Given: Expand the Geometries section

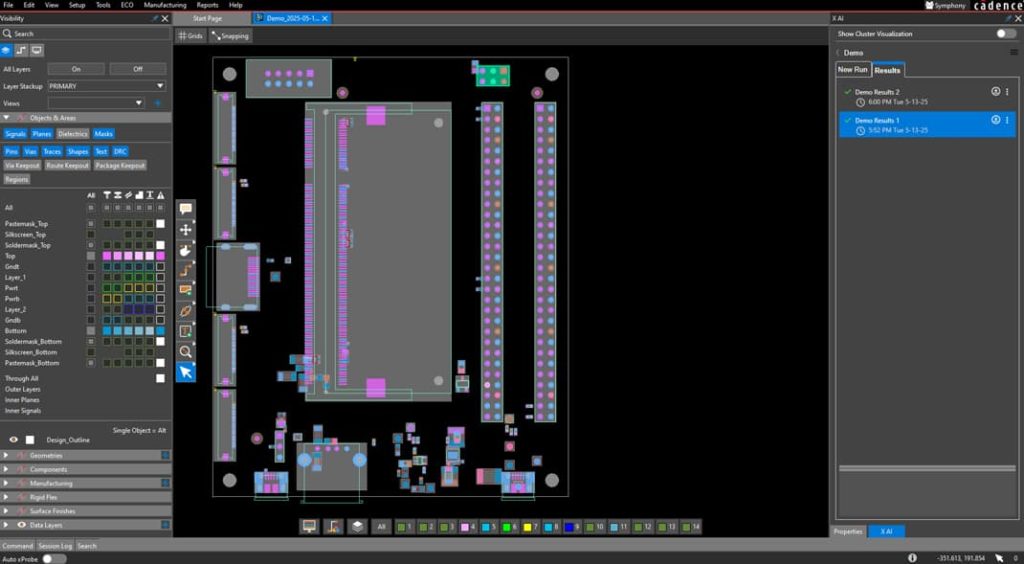Looking at the screenshot, I should tap(6, 455).
